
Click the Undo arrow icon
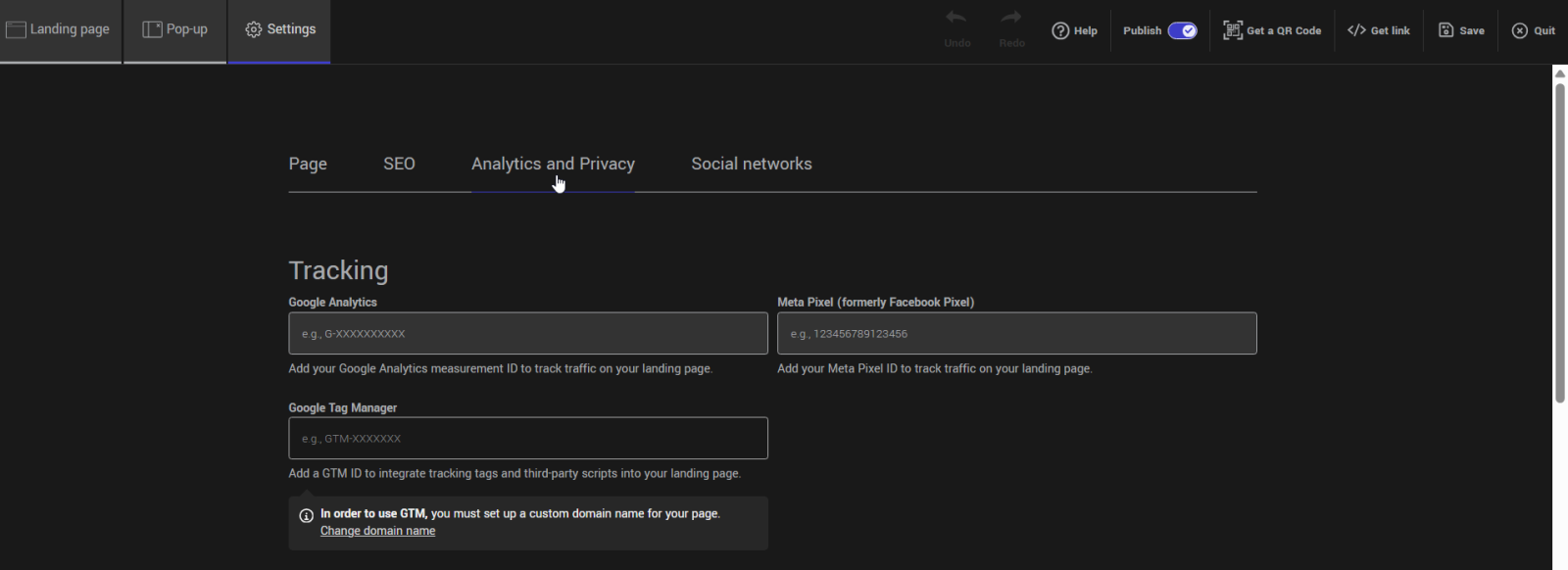click(x=956, y=18)
